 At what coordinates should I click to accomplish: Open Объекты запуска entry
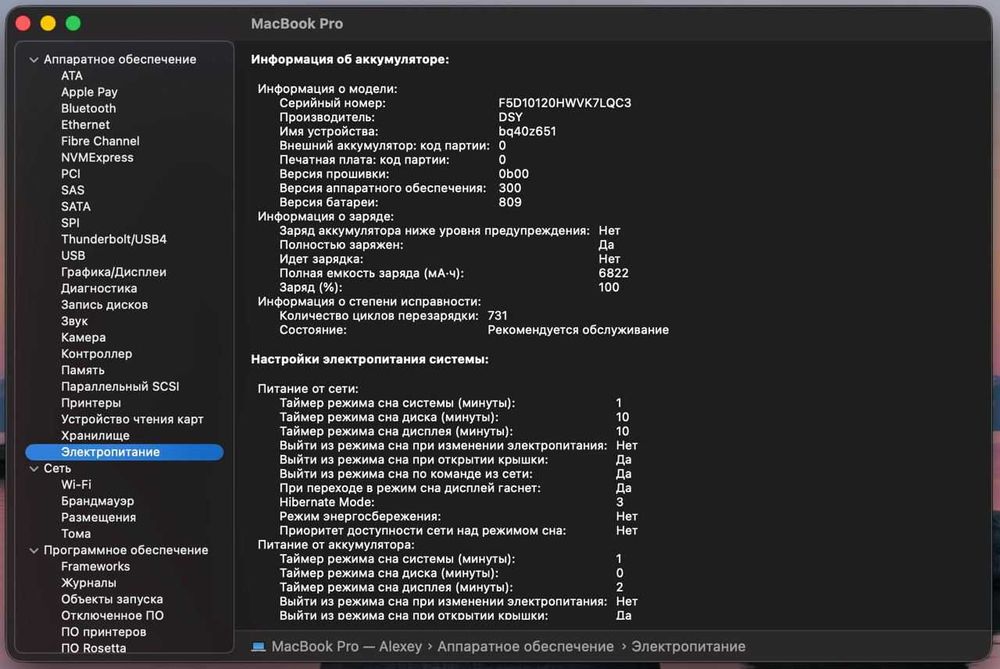112,599
